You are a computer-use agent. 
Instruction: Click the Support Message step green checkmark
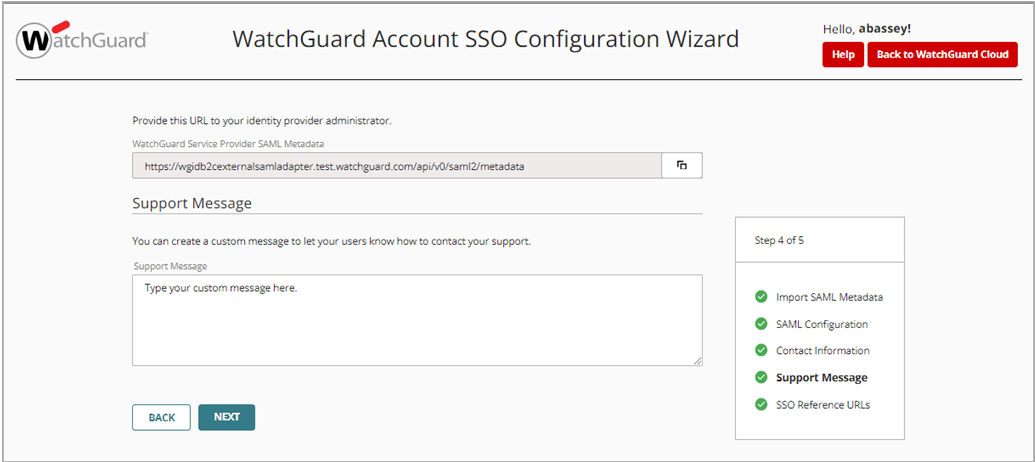click(x=761, y=377)
